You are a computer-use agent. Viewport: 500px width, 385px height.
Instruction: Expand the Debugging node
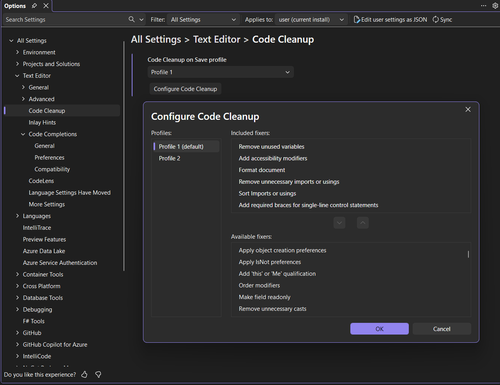click(17, 309)
